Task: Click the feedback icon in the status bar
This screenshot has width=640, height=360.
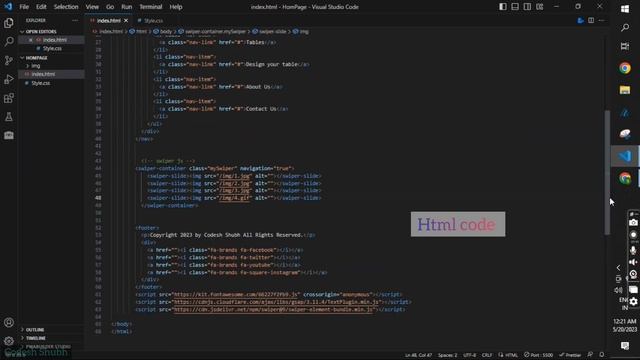Action: (590, 355)
